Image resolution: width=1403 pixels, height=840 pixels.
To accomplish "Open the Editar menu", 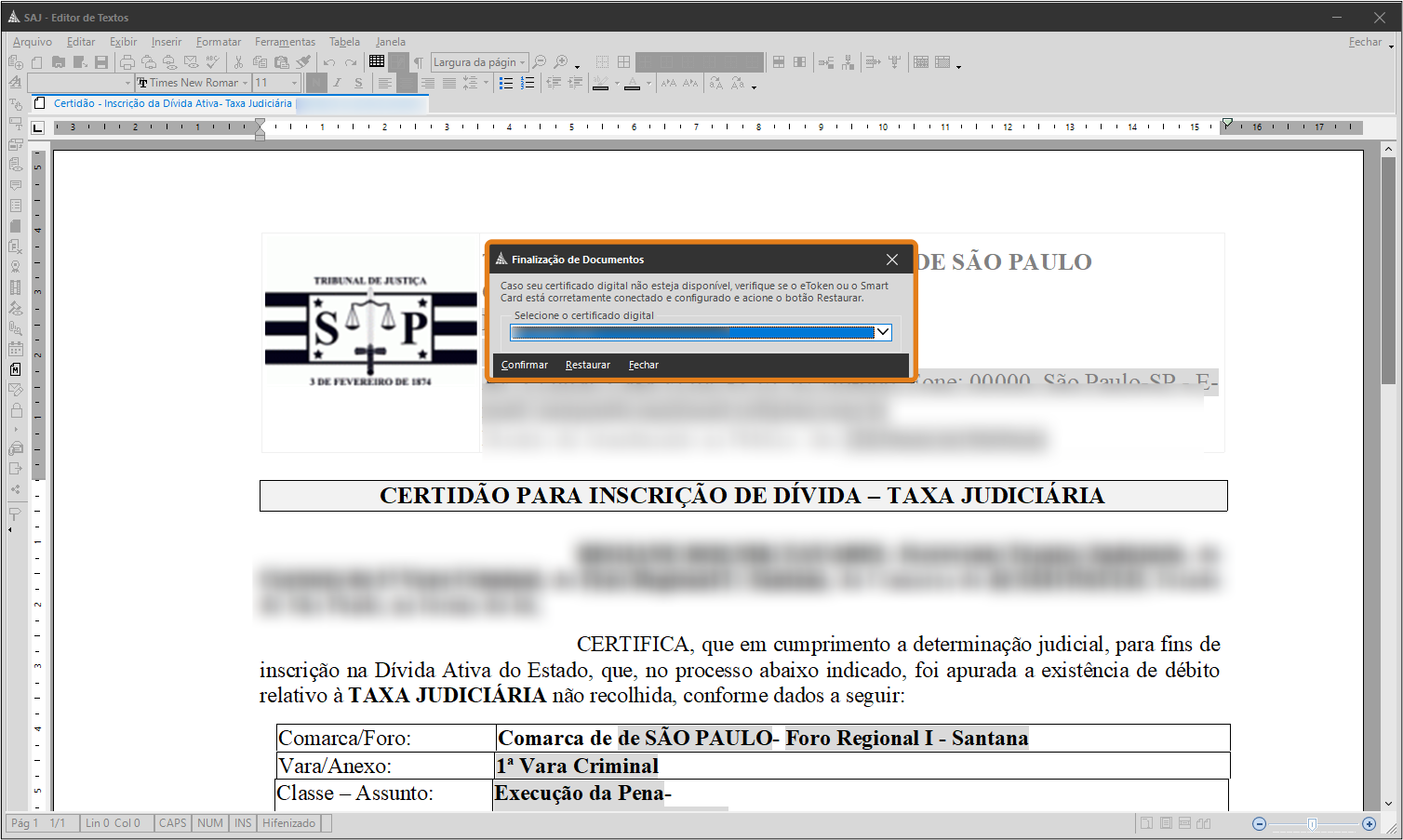I will 81,42.
